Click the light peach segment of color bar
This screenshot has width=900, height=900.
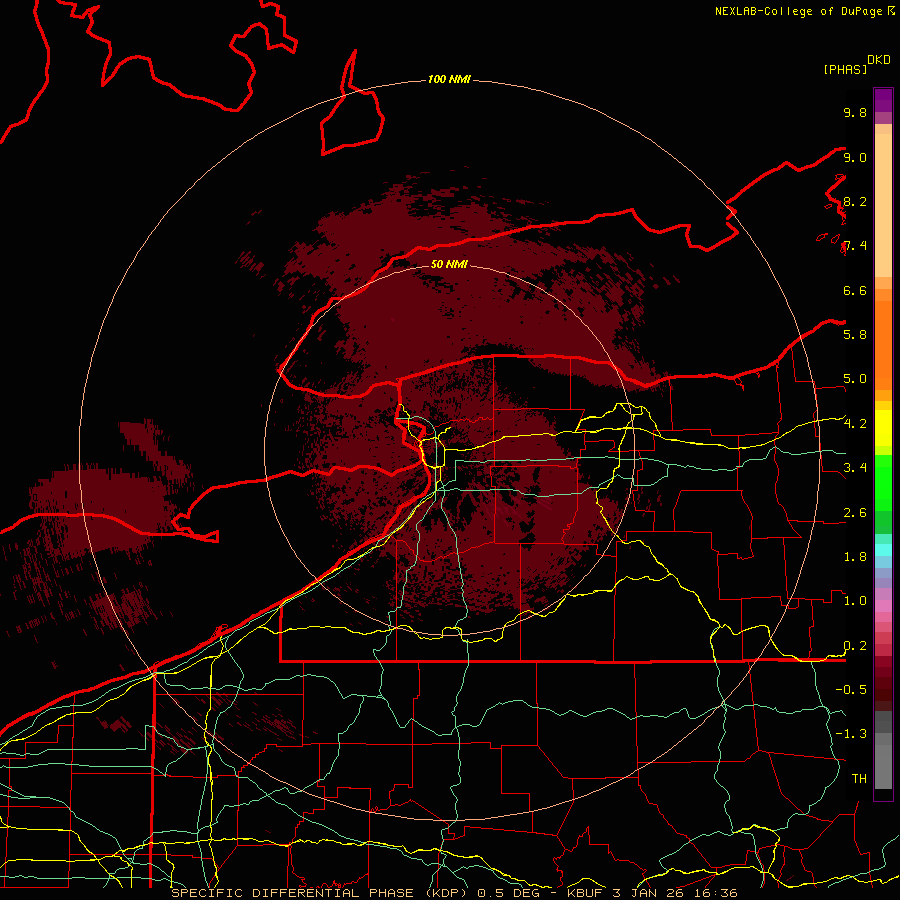[883, 205]
